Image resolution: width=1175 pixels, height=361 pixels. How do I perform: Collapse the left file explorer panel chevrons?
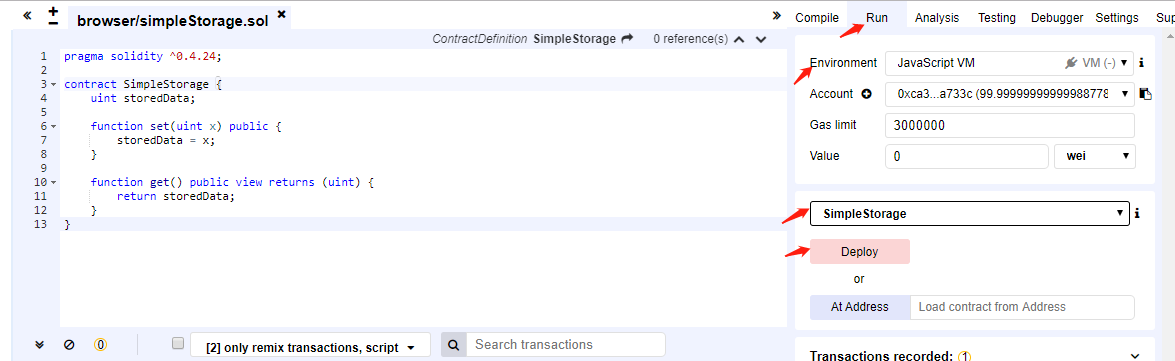(x=28, y=14)
